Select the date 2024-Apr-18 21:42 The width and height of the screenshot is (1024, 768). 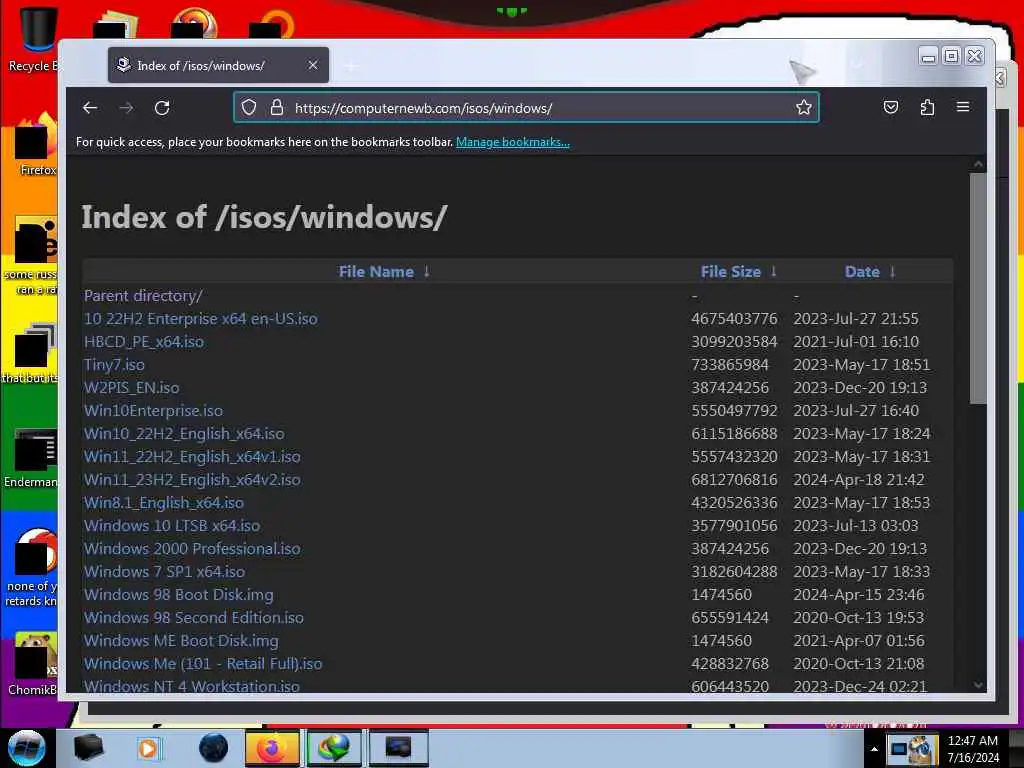859,479
